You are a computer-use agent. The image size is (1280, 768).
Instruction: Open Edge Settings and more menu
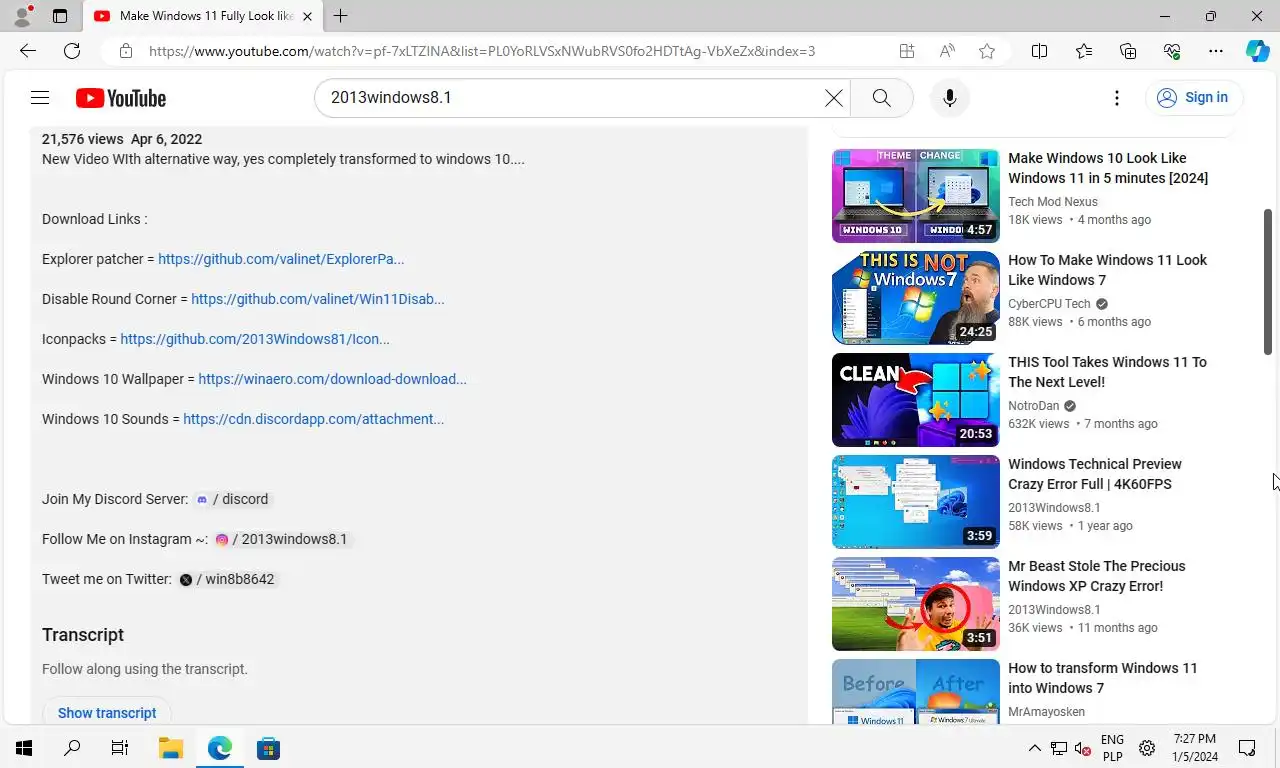click(x=1216, y=51)
